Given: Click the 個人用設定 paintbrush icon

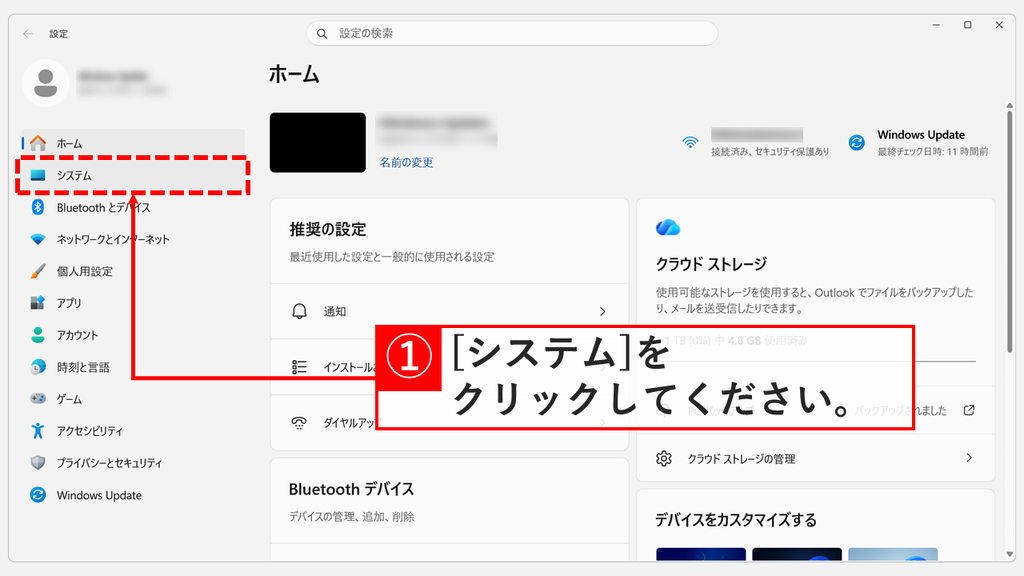Looking at the screenshot, I should (38, 271).
